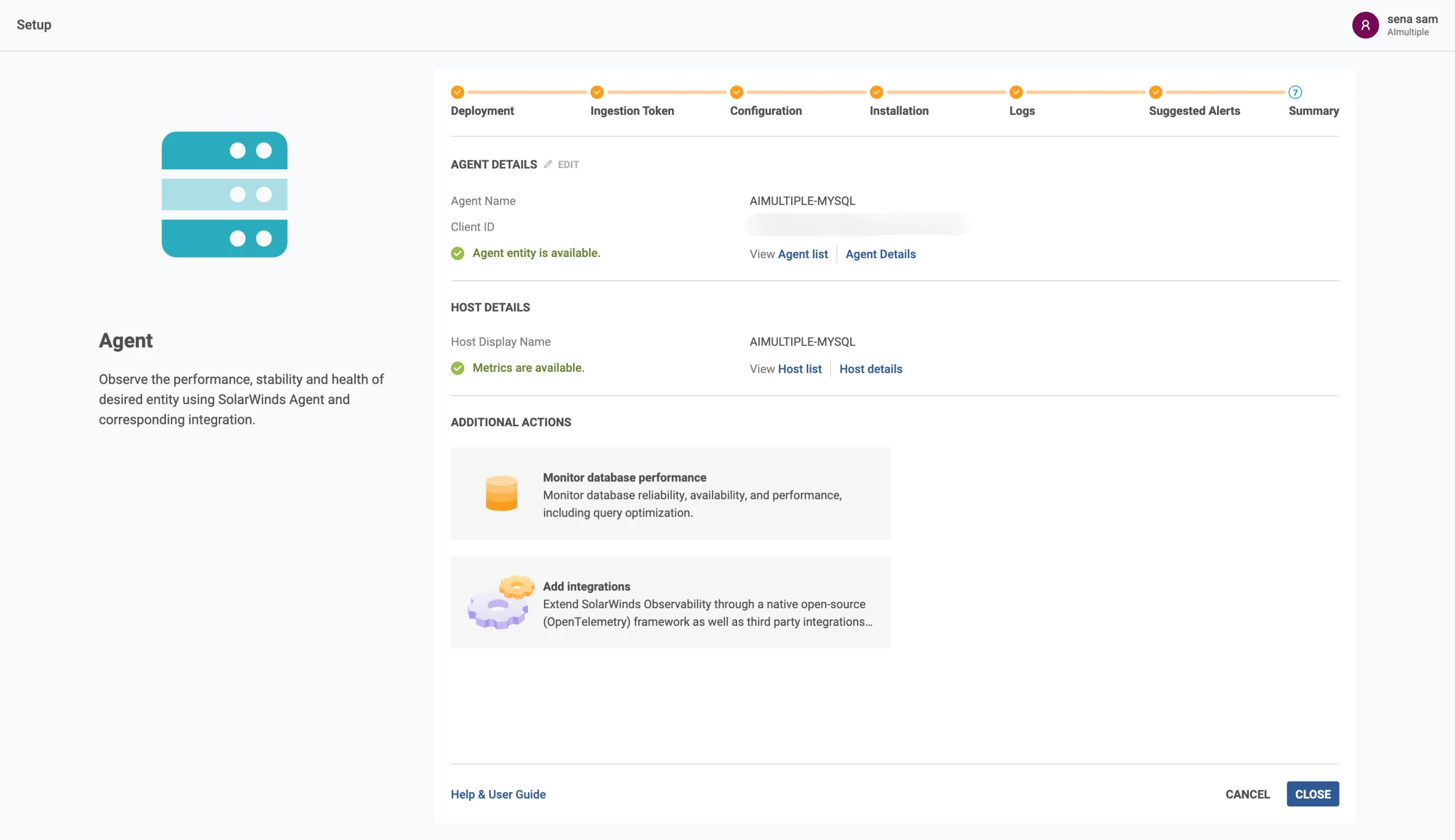Click the Summary step number 7 icon

click(1295, 92)
